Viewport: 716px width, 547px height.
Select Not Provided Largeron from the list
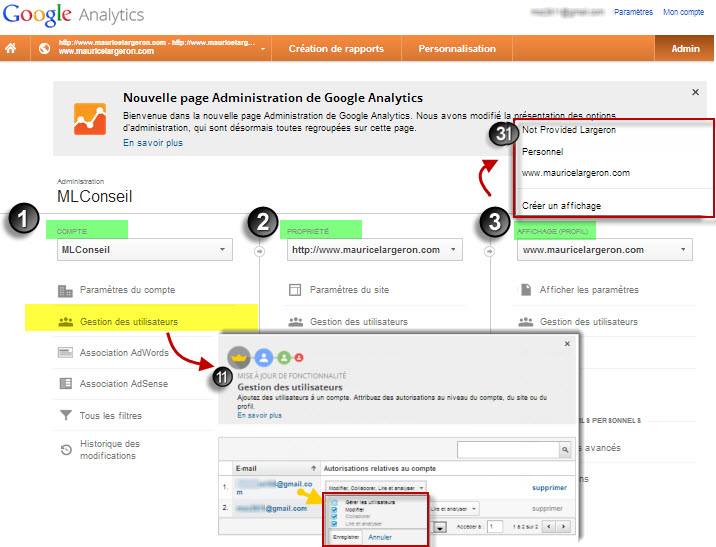click(x=569, y=130)
